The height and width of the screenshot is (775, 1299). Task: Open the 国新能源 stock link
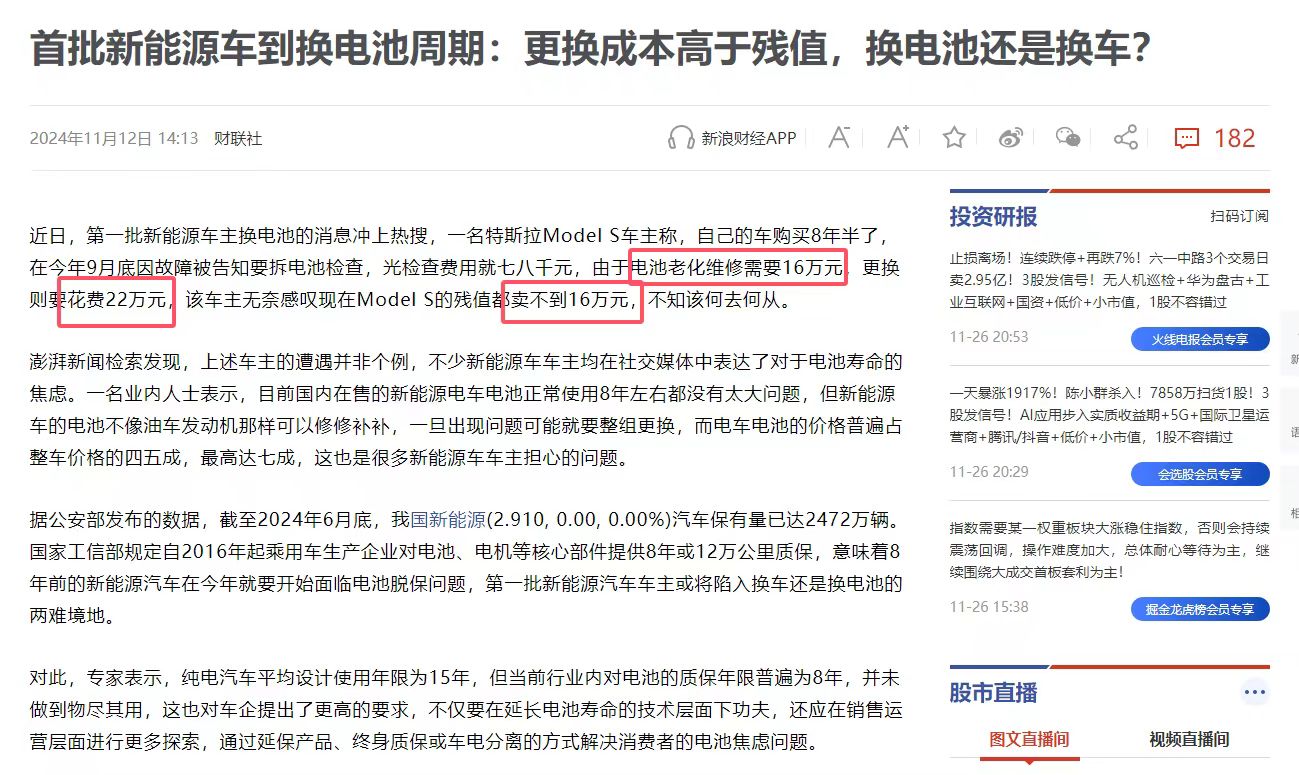[448, 520]
